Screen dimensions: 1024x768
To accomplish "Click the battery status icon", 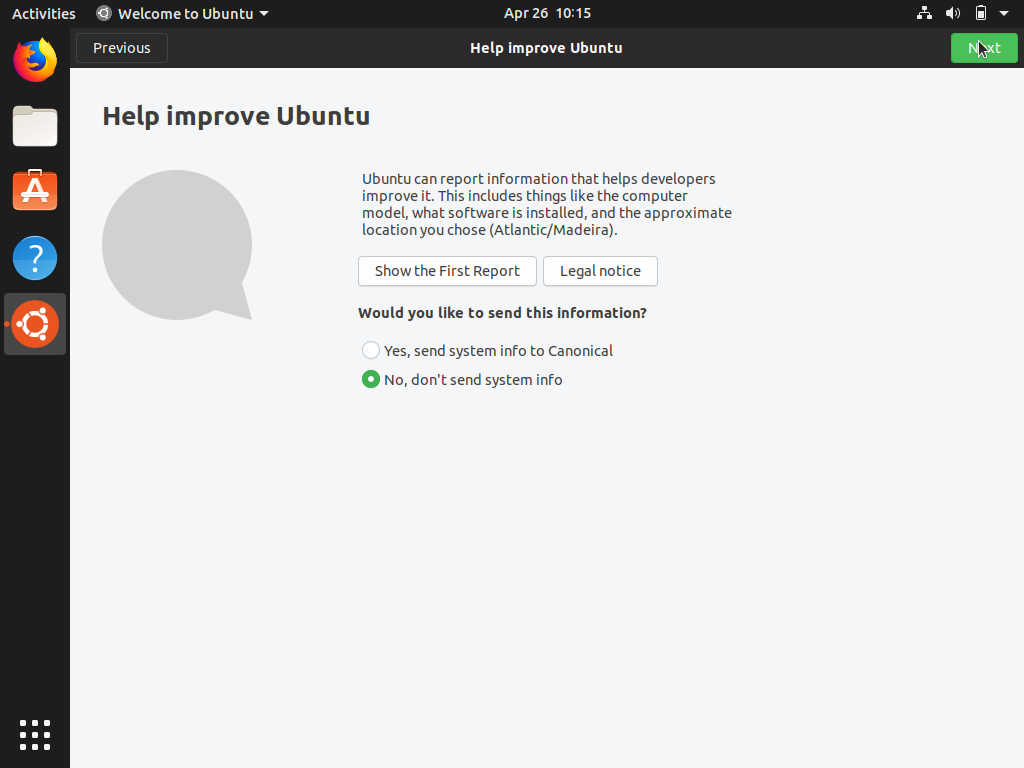I will (x=981, y=13).
